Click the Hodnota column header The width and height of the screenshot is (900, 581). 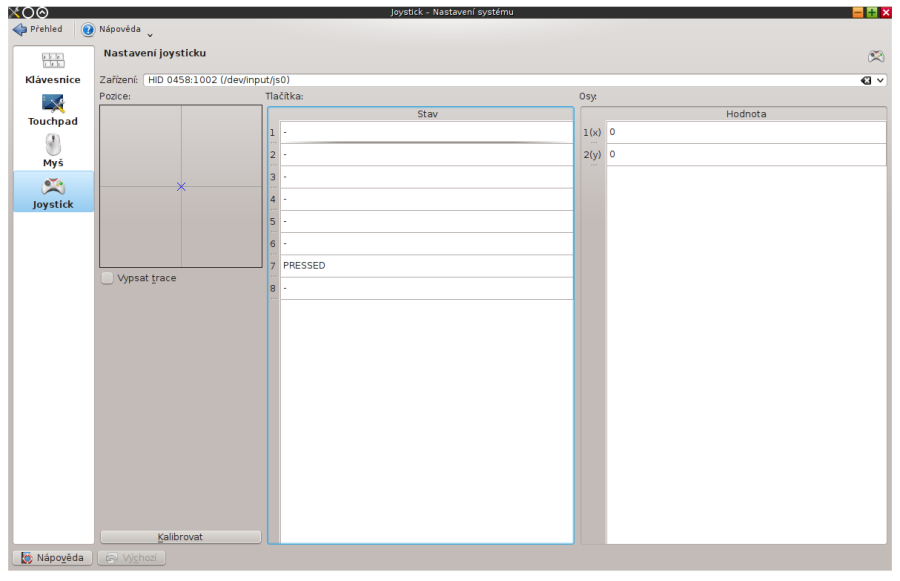click(746, 114)
